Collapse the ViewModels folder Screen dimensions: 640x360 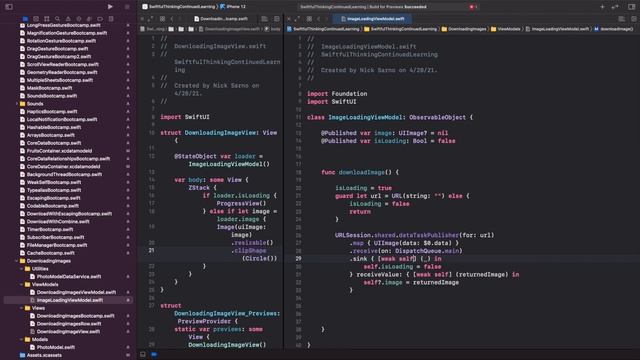pos(22,284)
